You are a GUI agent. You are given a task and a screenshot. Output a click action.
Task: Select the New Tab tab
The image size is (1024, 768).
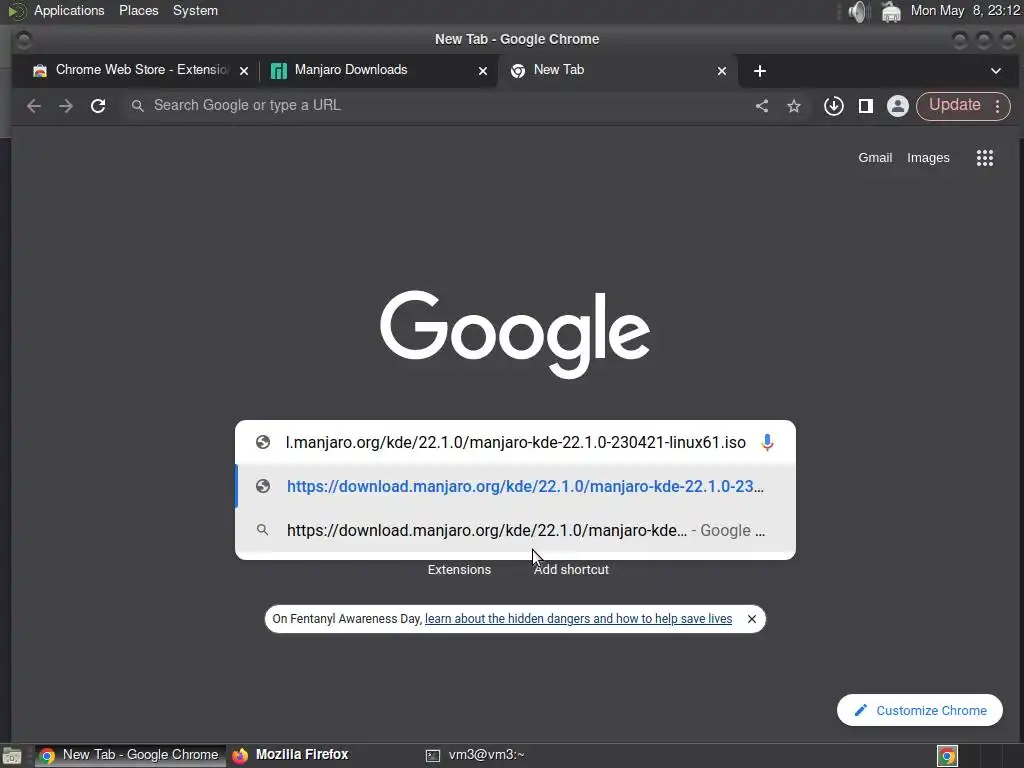coord(618,70)
